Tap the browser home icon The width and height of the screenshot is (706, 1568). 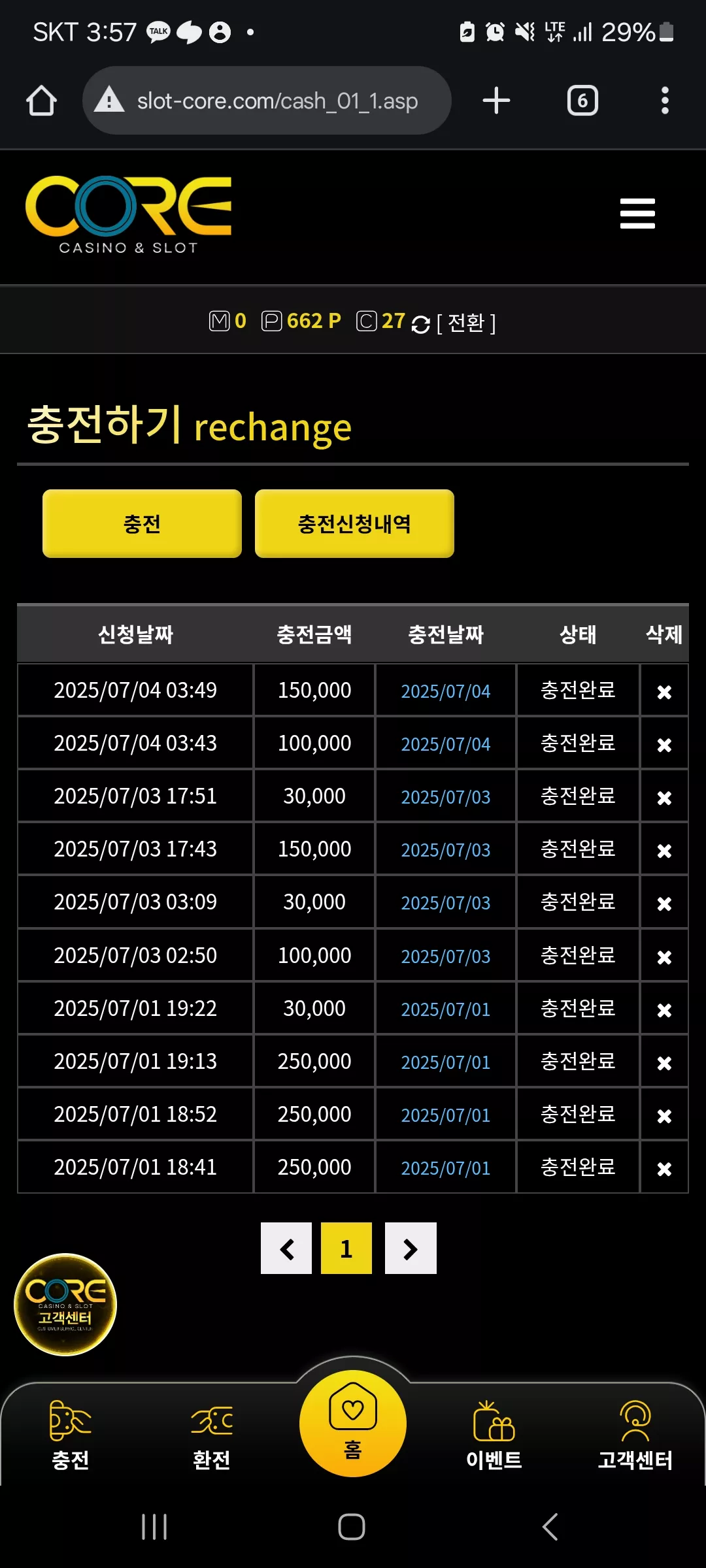pyautogui.click(x=41, y=101)
